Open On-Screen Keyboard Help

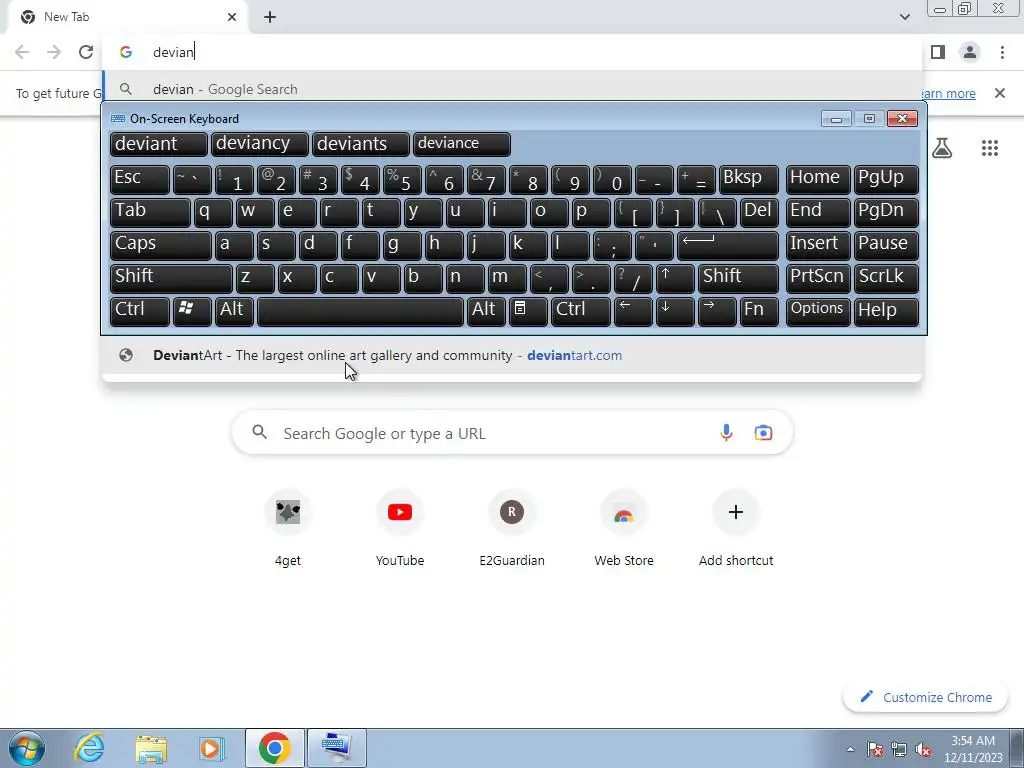[x=886, y=312]
